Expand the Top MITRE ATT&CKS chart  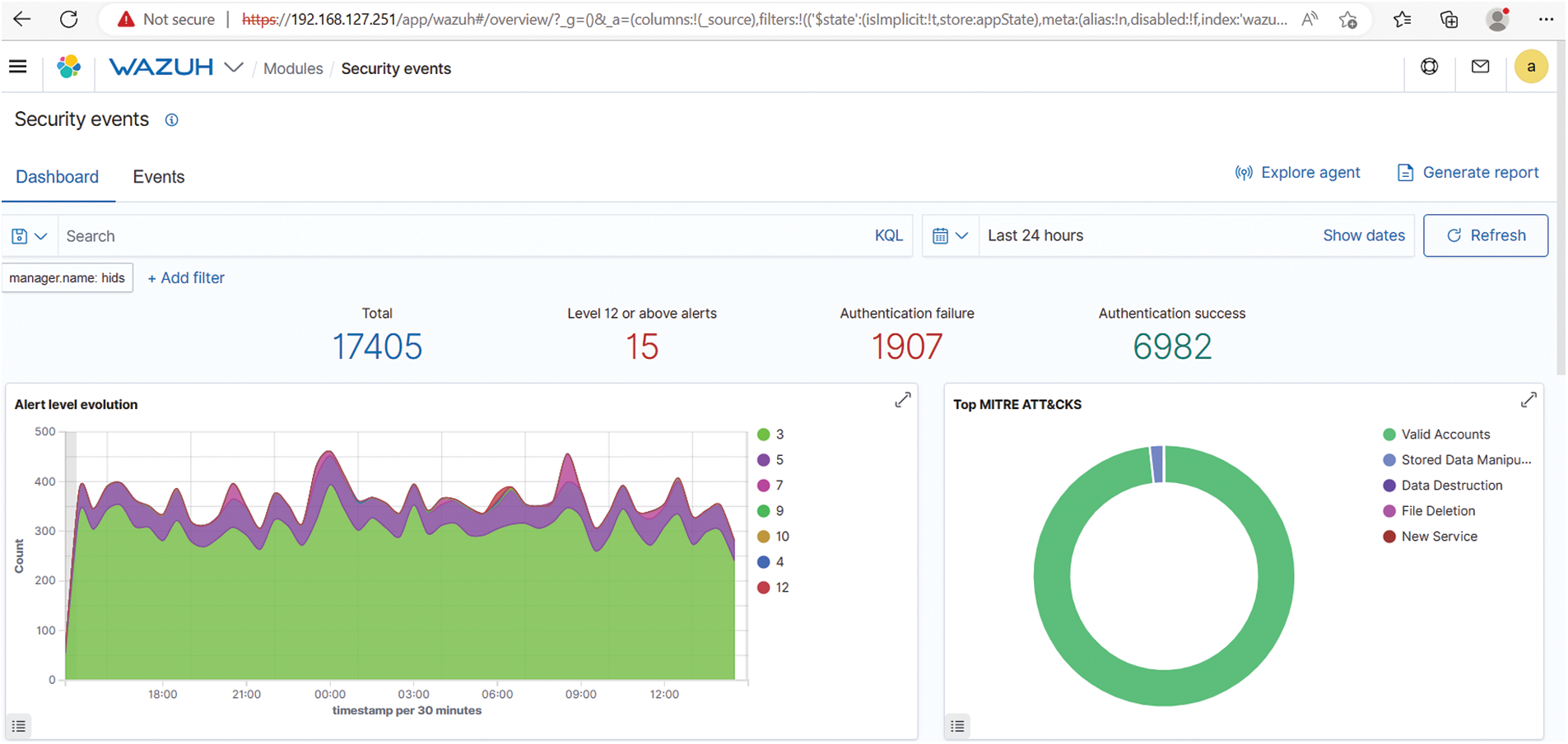pos(1528,400)
